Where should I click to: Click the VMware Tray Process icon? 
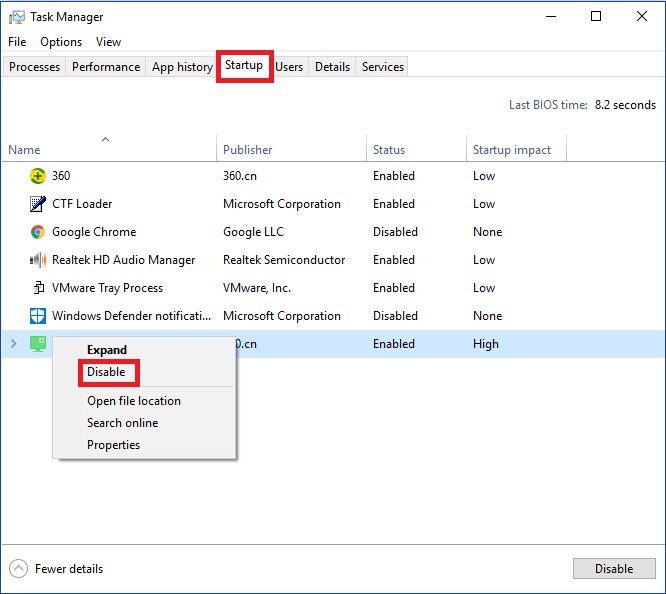click(38, 288)
